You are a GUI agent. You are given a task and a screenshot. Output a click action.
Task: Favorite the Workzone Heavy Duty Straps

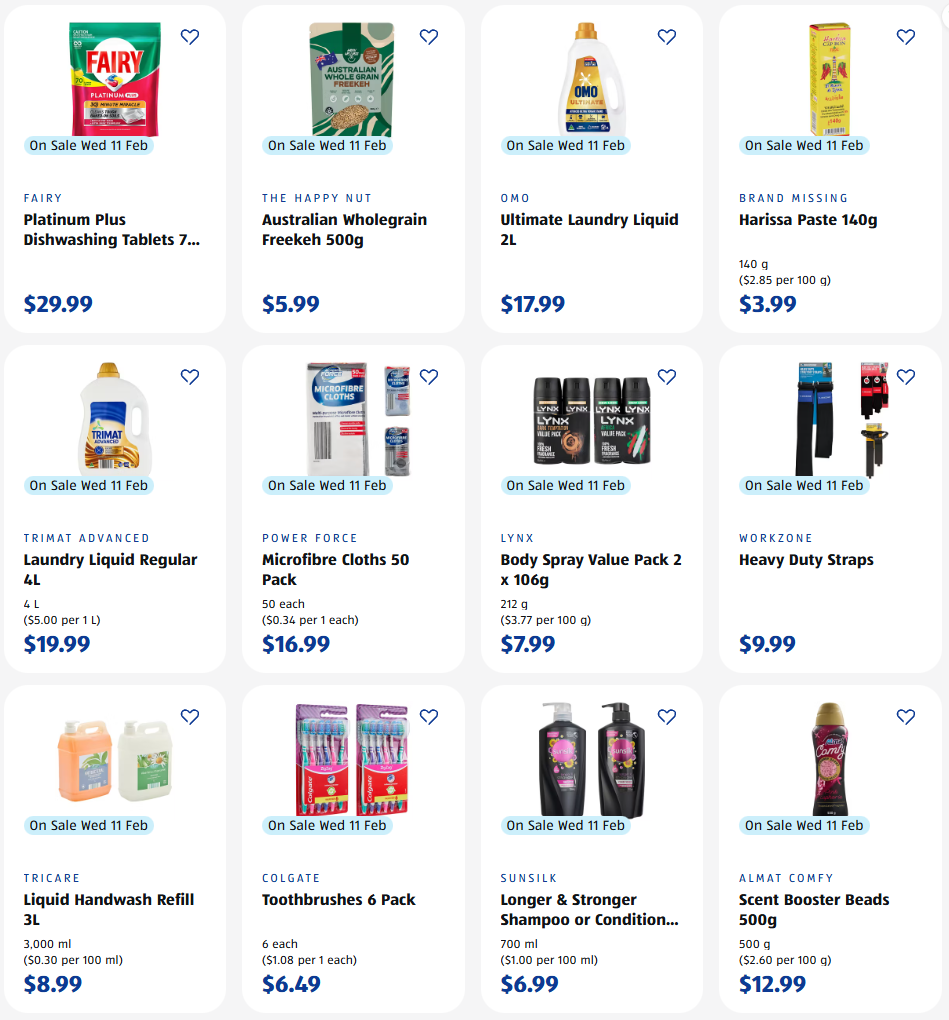[x=906, y=377]
